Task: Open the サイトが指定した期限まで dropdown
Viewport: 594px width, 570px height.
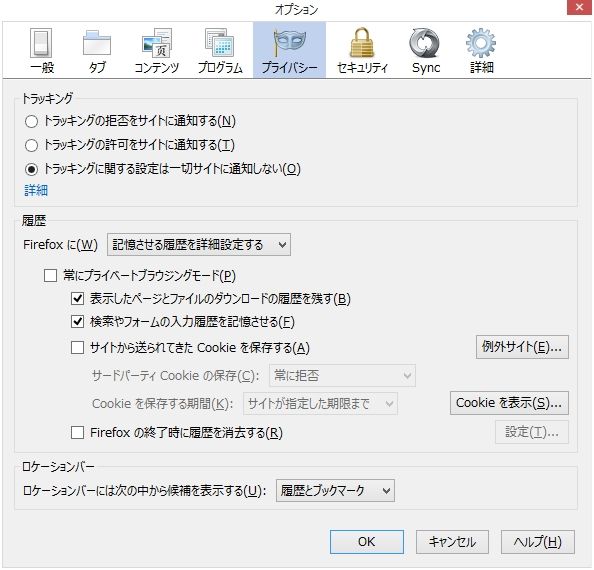Action: click(320, 404)
